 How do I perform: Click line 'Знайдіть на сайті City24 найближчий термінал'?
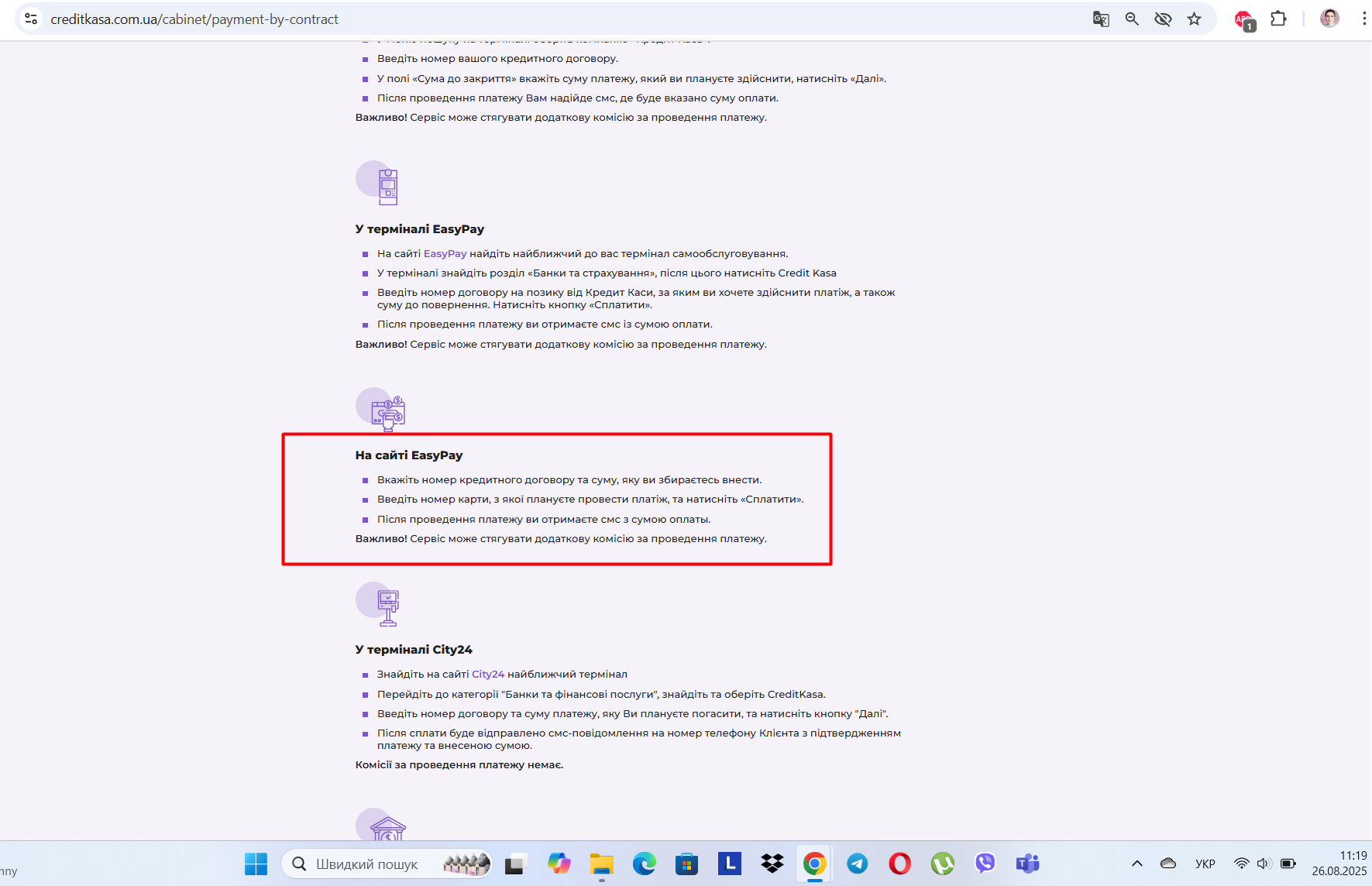(x=502, y=674)
